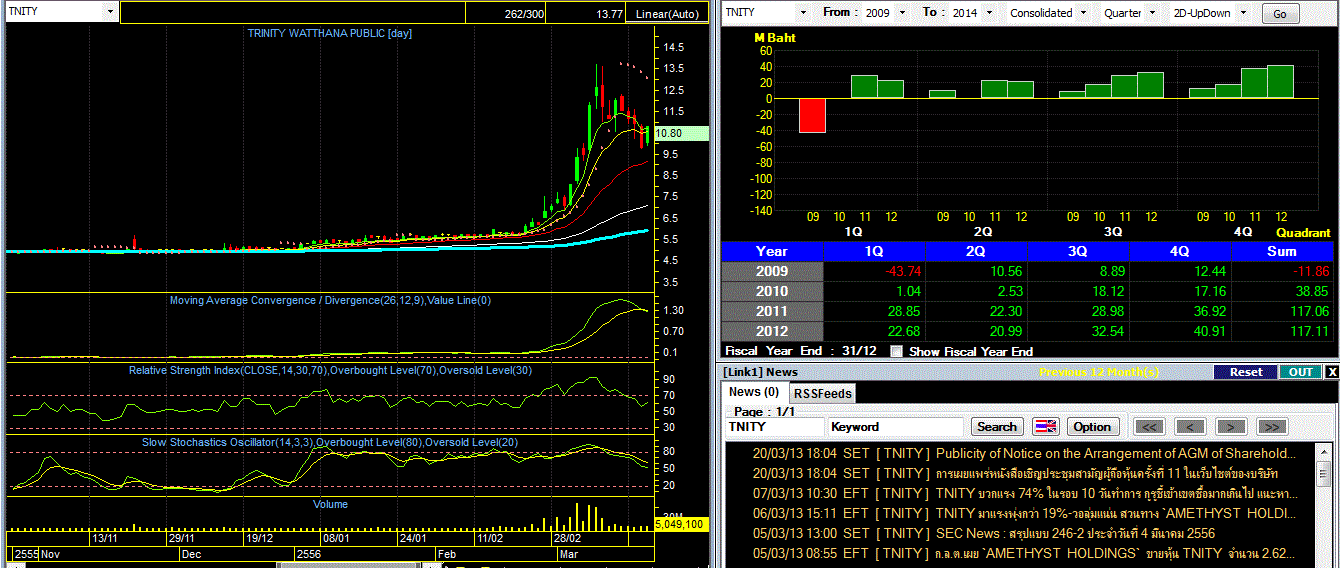This screenshot has width=1340, height=568.
Task: Click the Sum column header
Action: pos(1282,251)
